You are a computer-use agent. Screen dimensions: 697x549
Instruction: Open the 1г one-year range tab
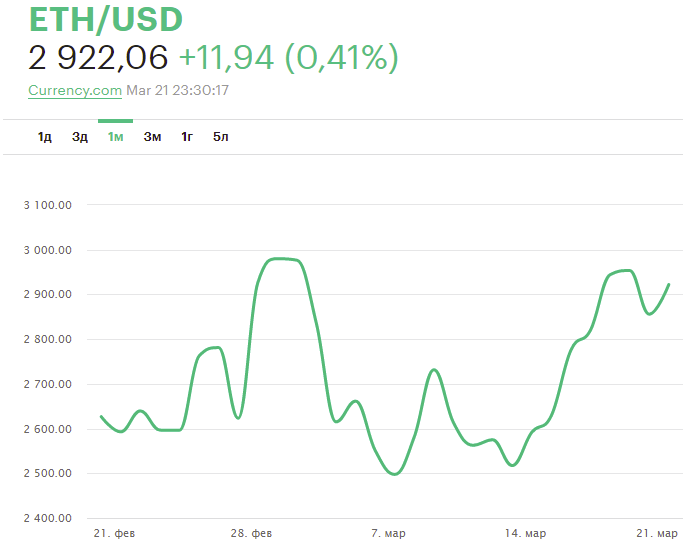(x=187, y=137)
